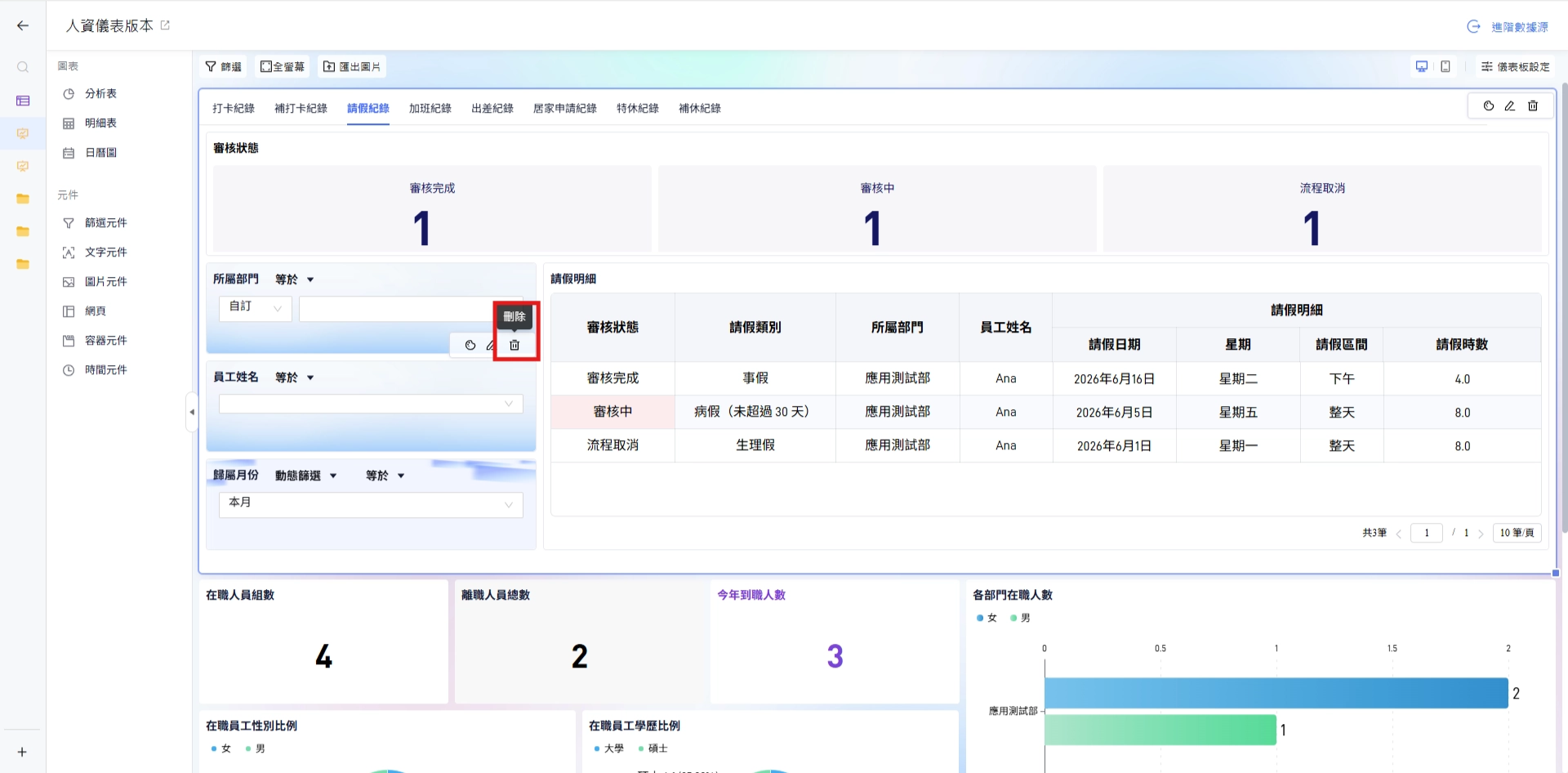Change the 10 筆/頁 page size

pos(1517,533)
